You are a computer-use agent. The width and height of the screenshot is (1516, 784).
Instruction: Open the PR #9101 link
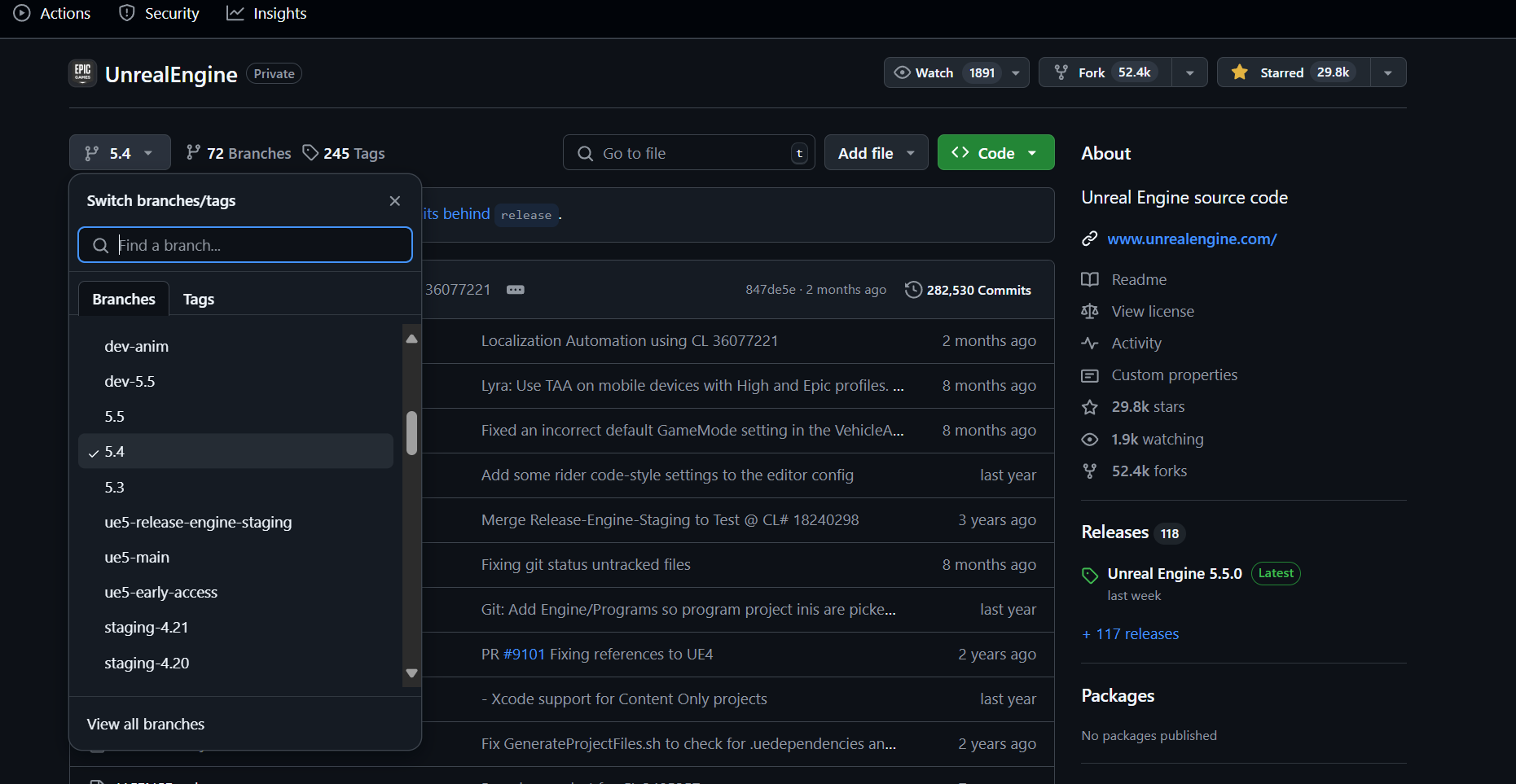(x=524, y=655)
